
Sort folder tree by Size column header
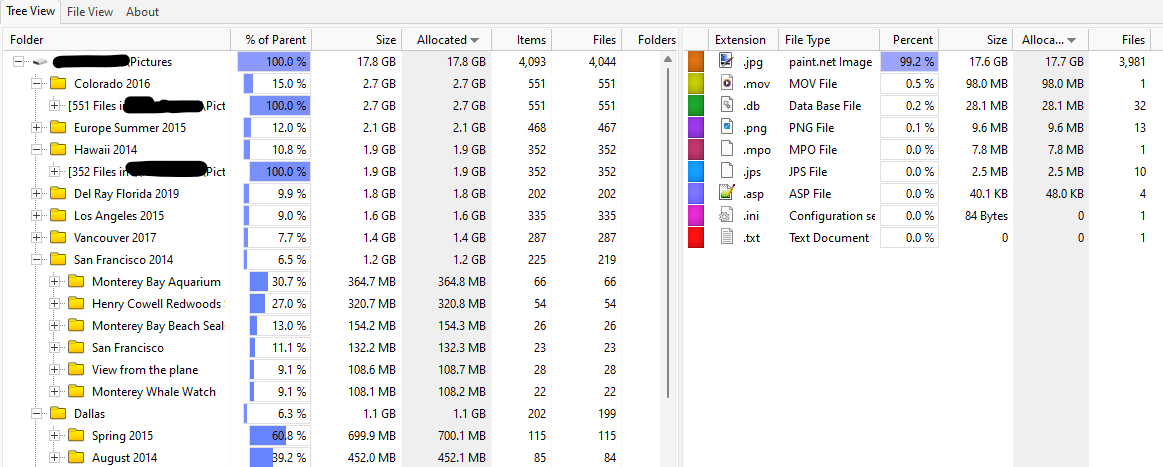coord(357,40)
